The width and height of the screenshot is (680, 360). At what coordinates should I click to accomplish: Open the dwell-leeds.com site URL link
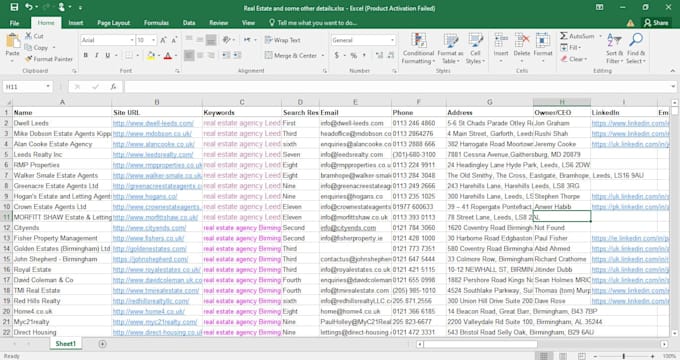click(x=153, y=123)
